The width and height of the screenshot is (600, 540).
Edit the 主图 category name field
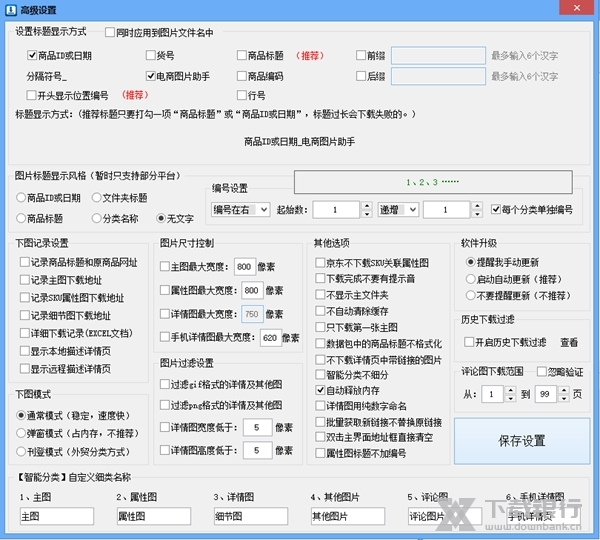point(57,516)
